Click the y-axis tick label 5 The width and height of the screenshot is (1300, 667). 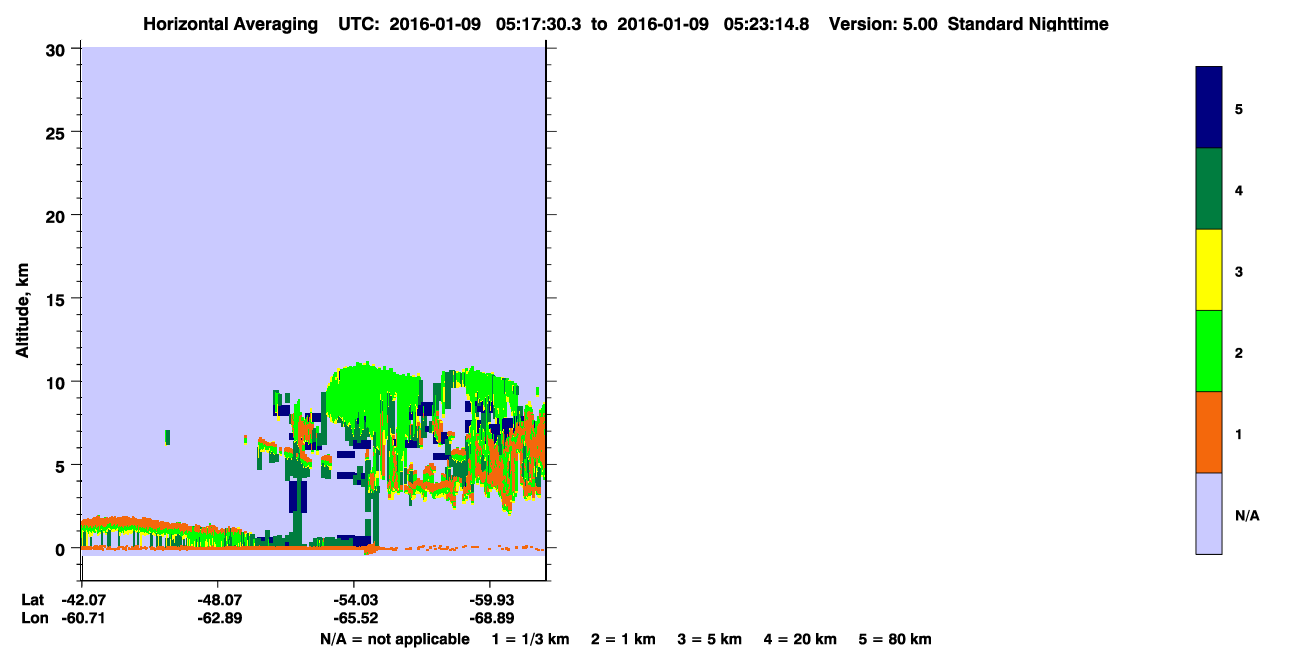pos(62,466)
